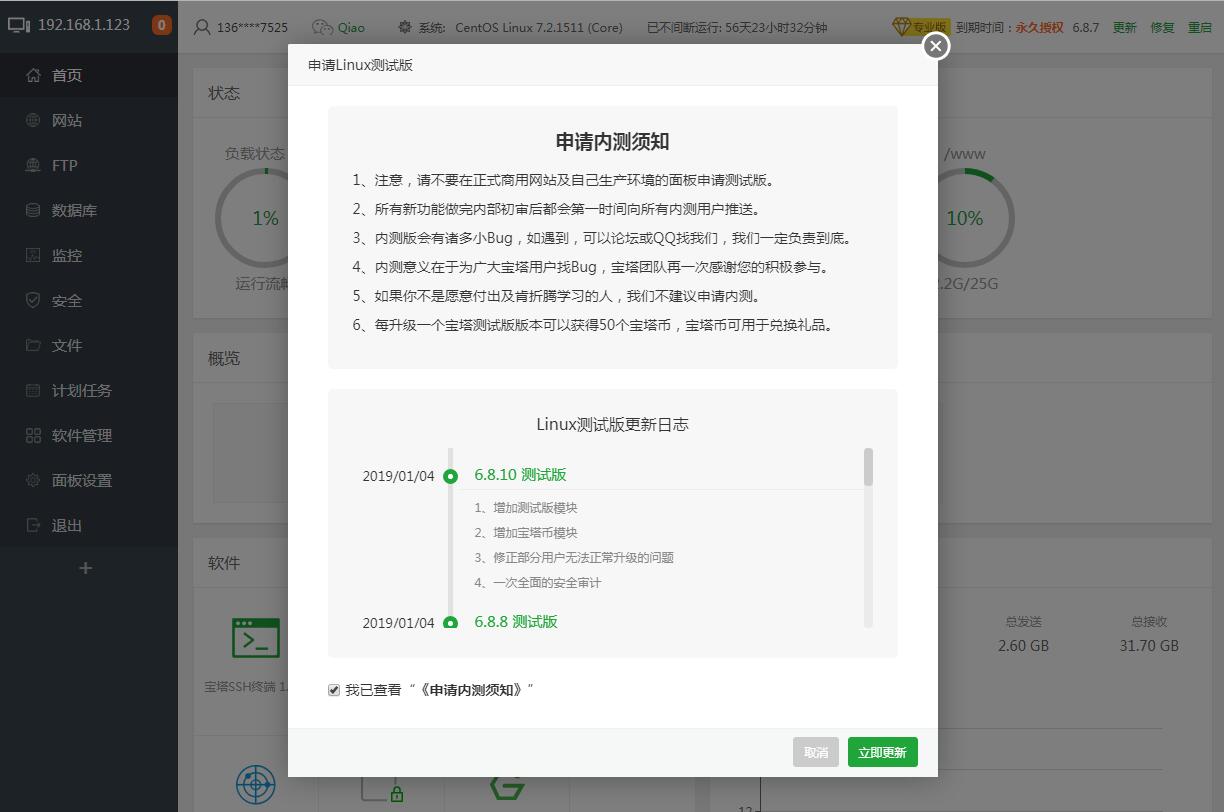Click the 重启 link in top bar
Screen dimensions: 1224x812
coord(1200,28)
